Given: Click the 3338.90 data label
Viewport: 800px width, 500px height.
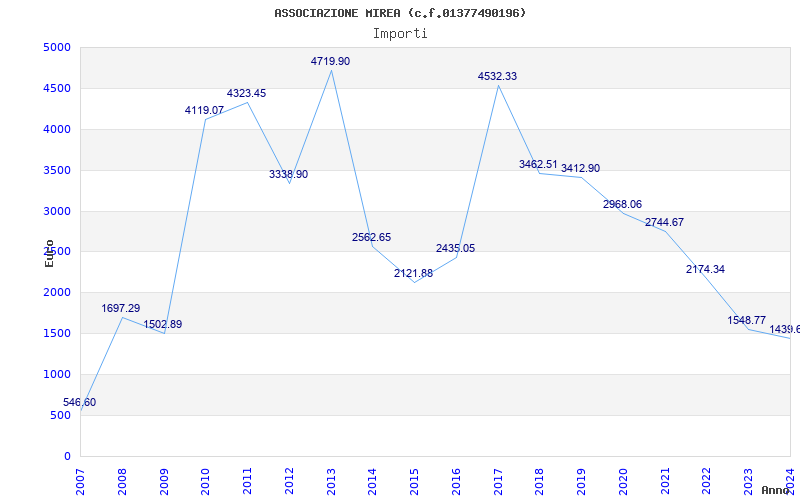Looking at the screenshot, I should point(288,174).
